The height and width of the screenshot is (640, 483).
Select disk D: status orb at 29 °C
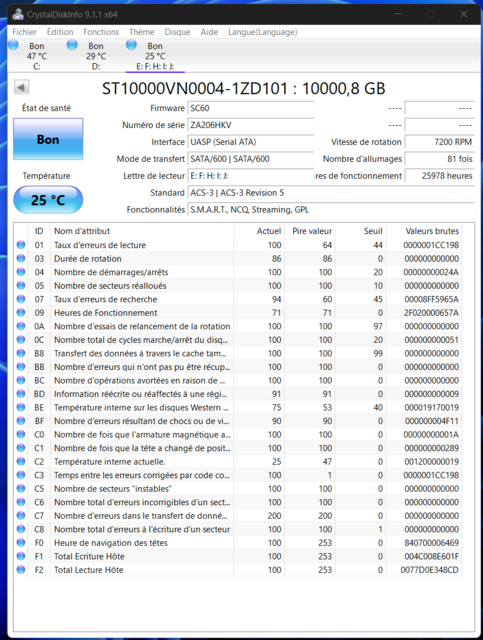72,45
